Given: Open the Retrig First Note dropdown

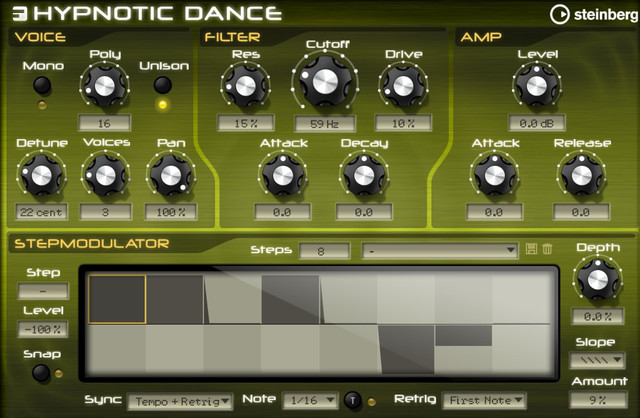Looking at the screenshot, I should (x=484, y=400).
